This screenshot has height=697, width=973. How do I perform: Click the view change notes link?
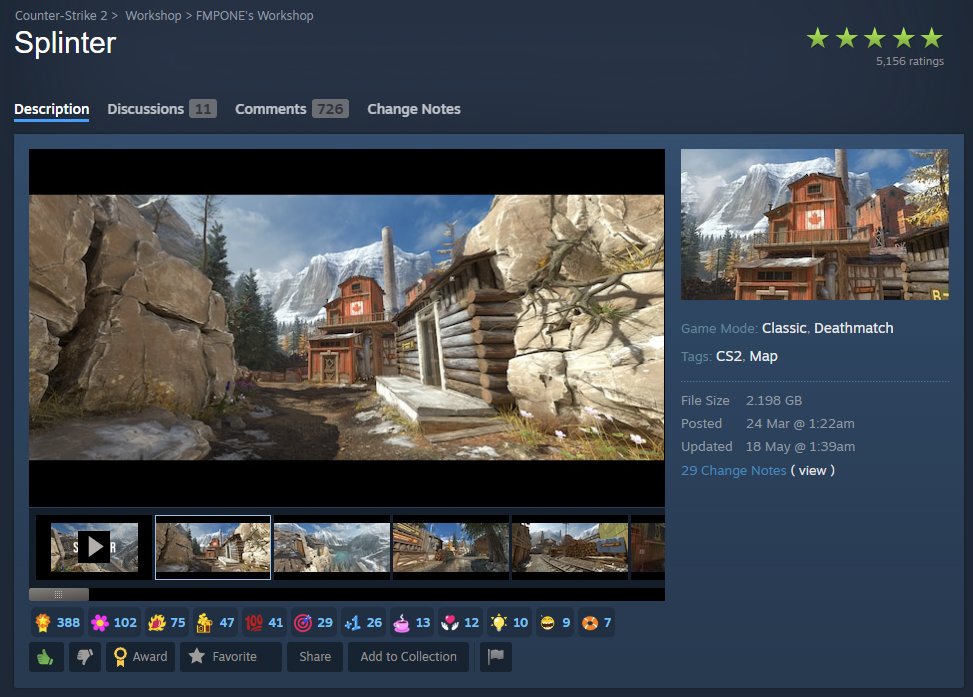coord(812,470)
